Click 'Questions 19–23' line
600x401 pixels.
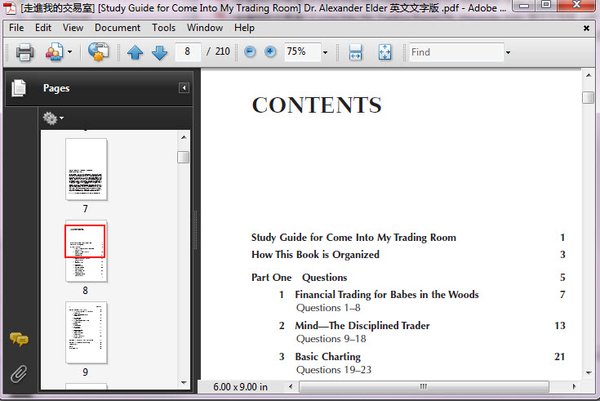(334, 370)
